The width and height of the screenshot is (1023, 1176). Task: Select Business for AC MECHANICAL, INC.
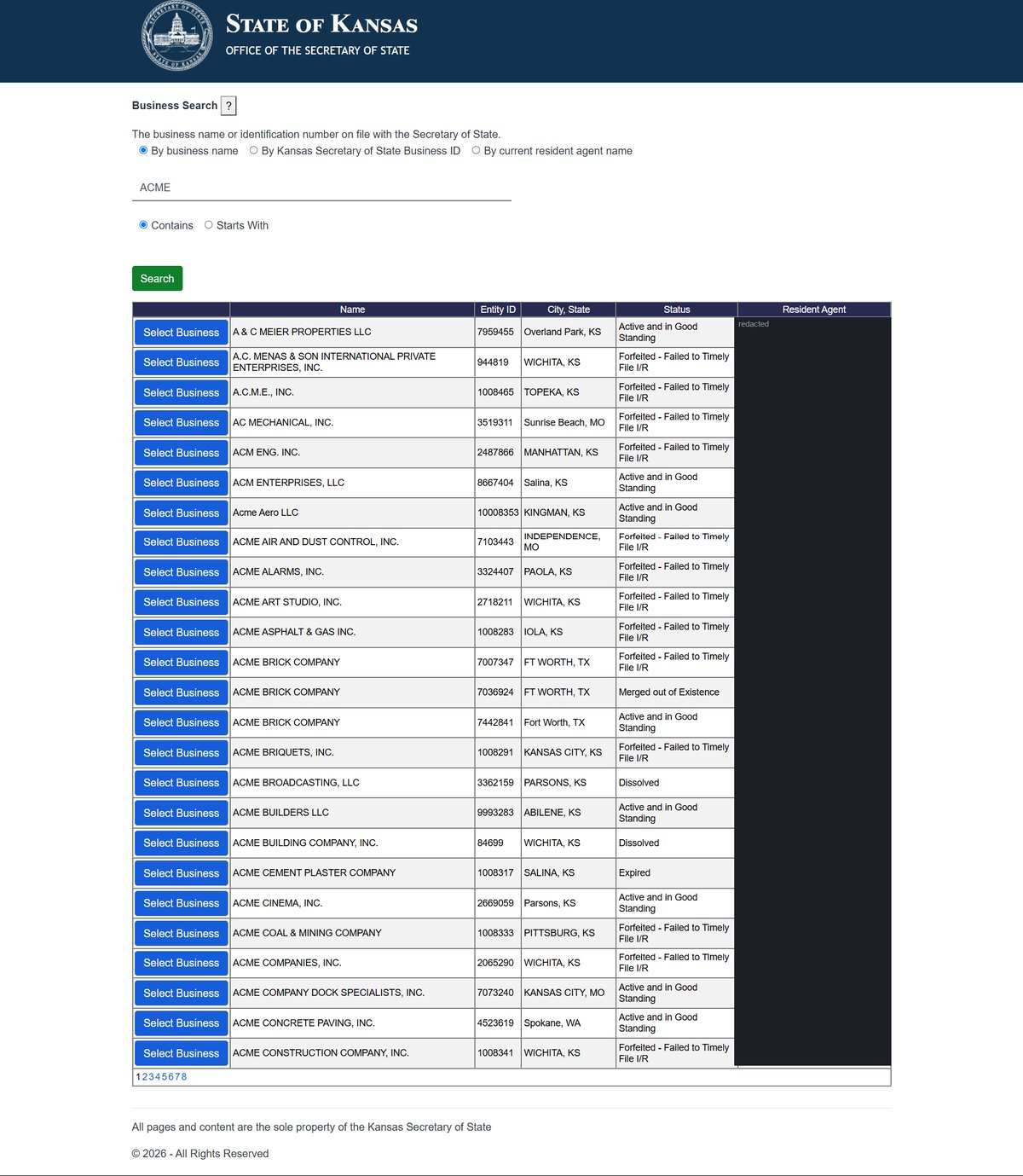pyautogui.click(x=181, y=423)
